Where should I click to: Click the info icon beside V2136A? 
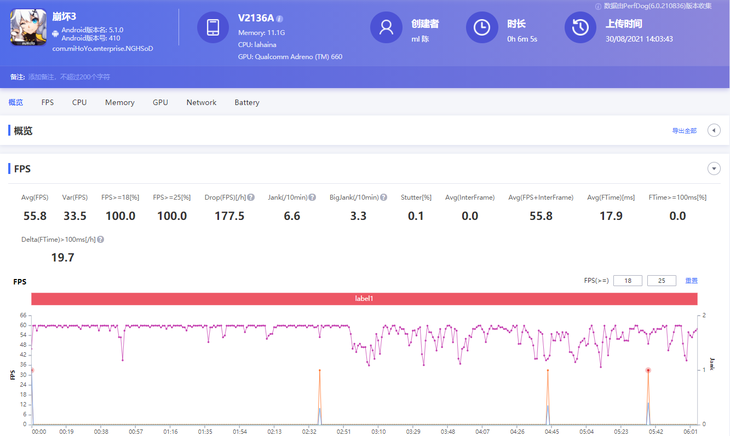coord(280,19)
